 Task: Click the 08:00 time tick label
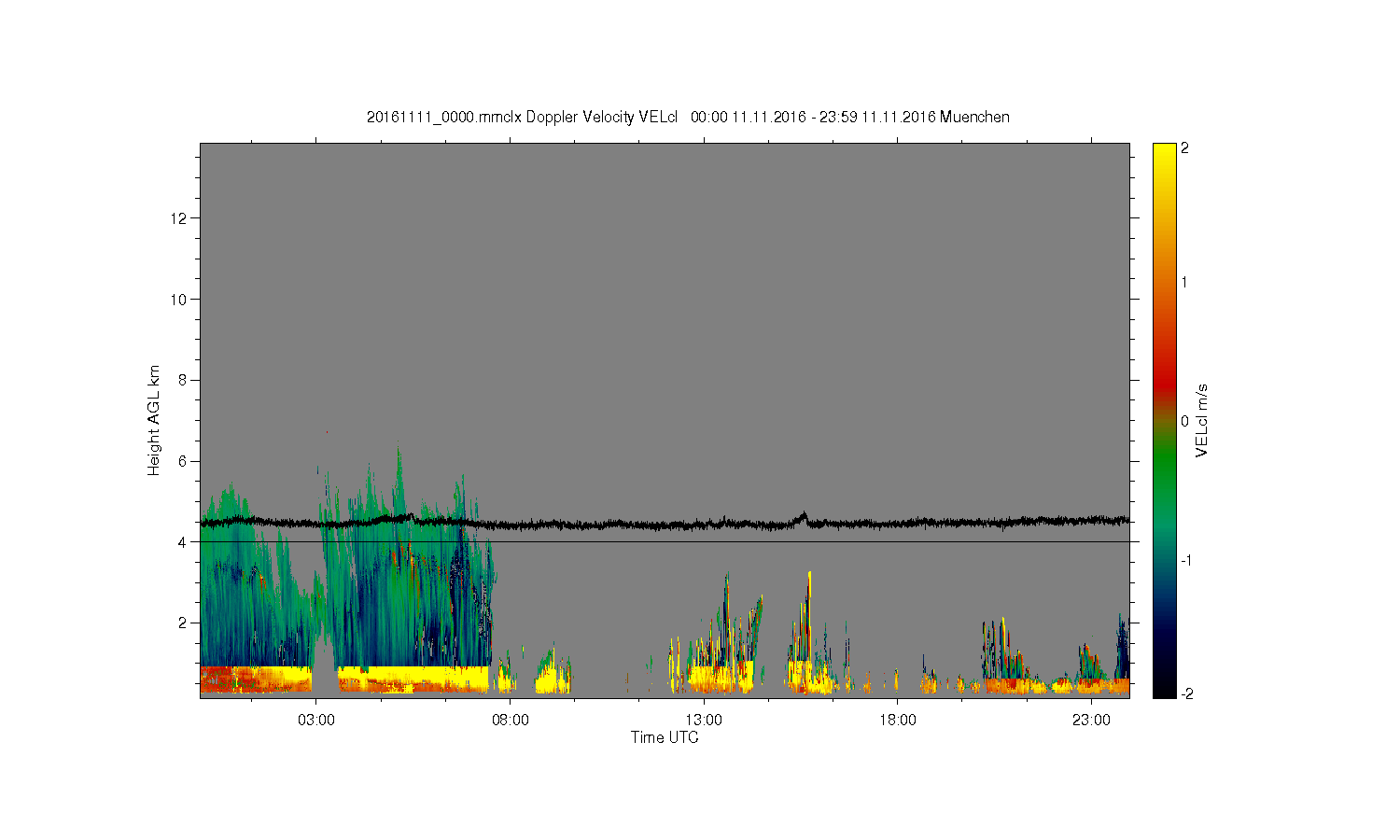pos(510,720)
